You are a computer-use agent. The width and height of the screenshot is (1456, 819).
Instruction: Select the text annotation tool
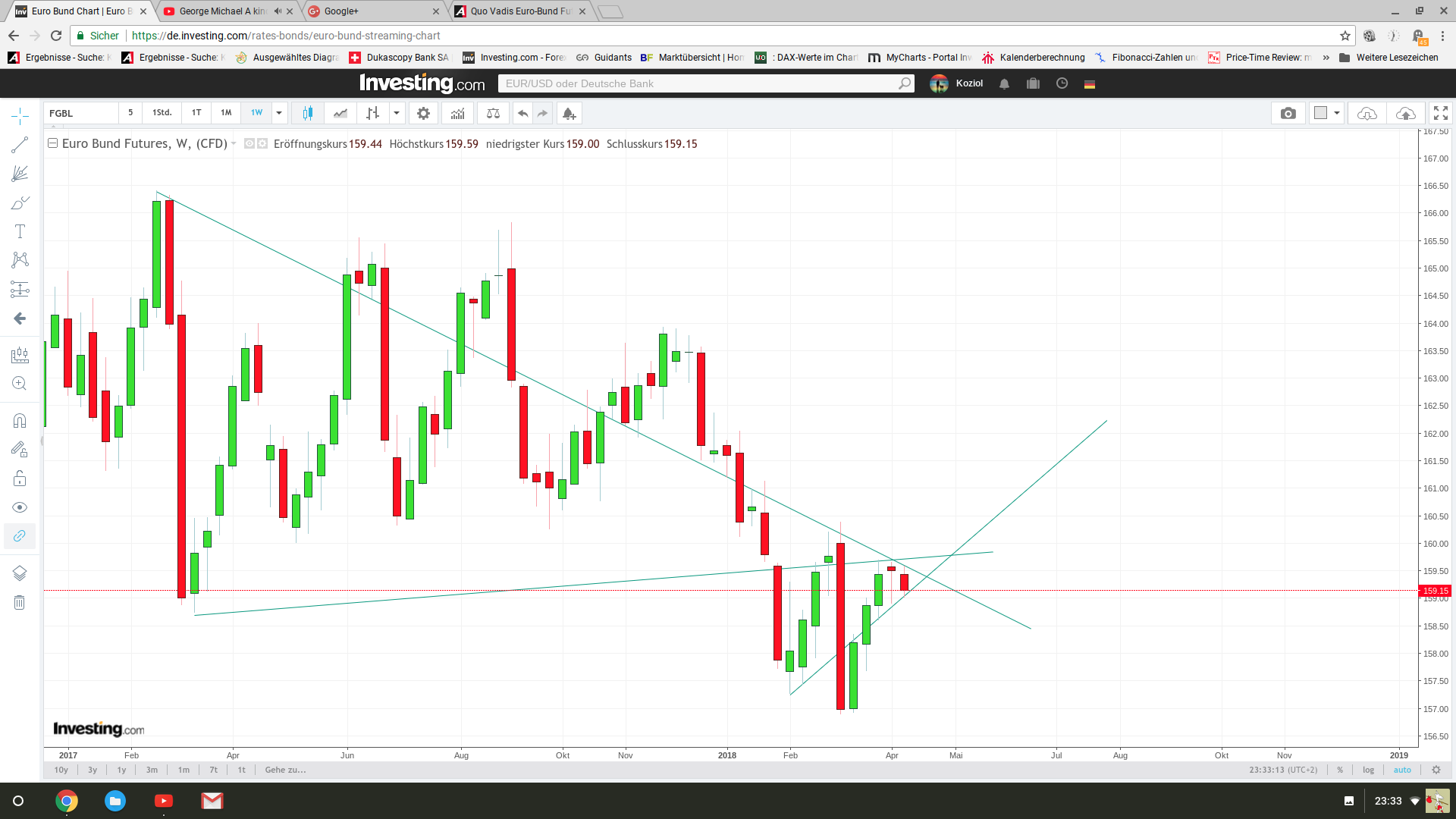(20, 231)
